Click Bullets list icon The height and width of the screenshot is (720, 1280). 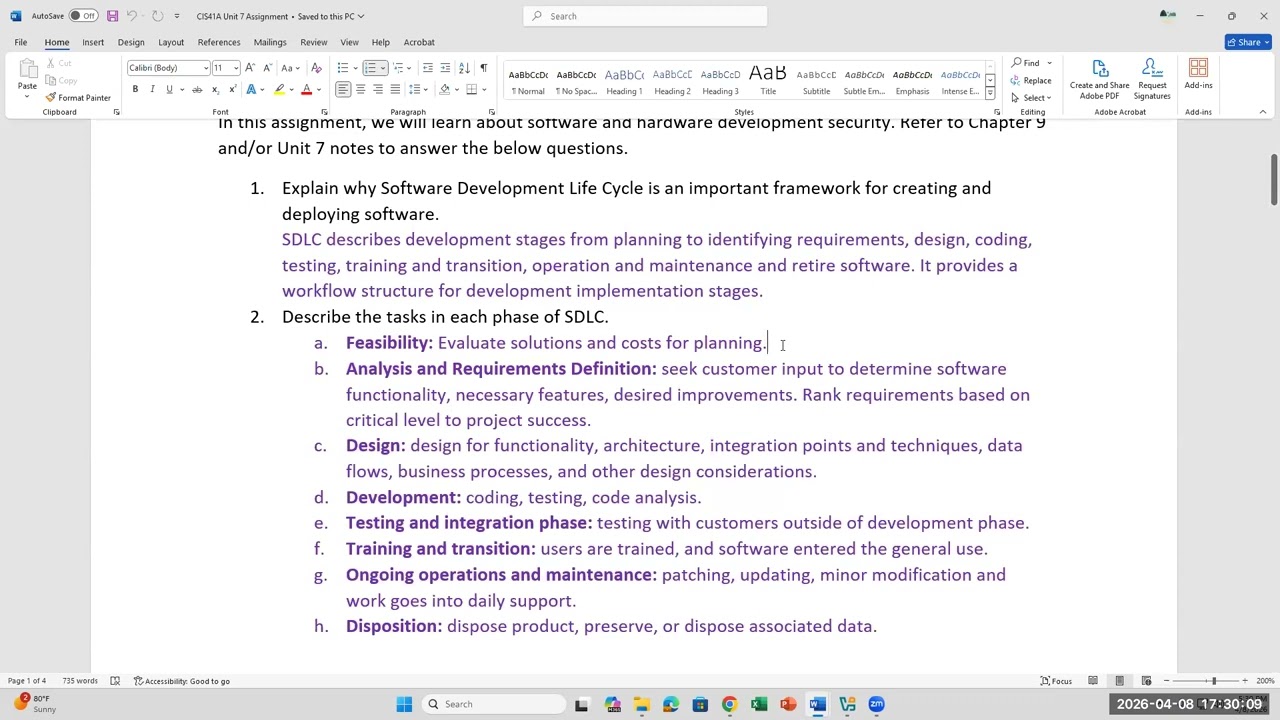click(342, 68)
